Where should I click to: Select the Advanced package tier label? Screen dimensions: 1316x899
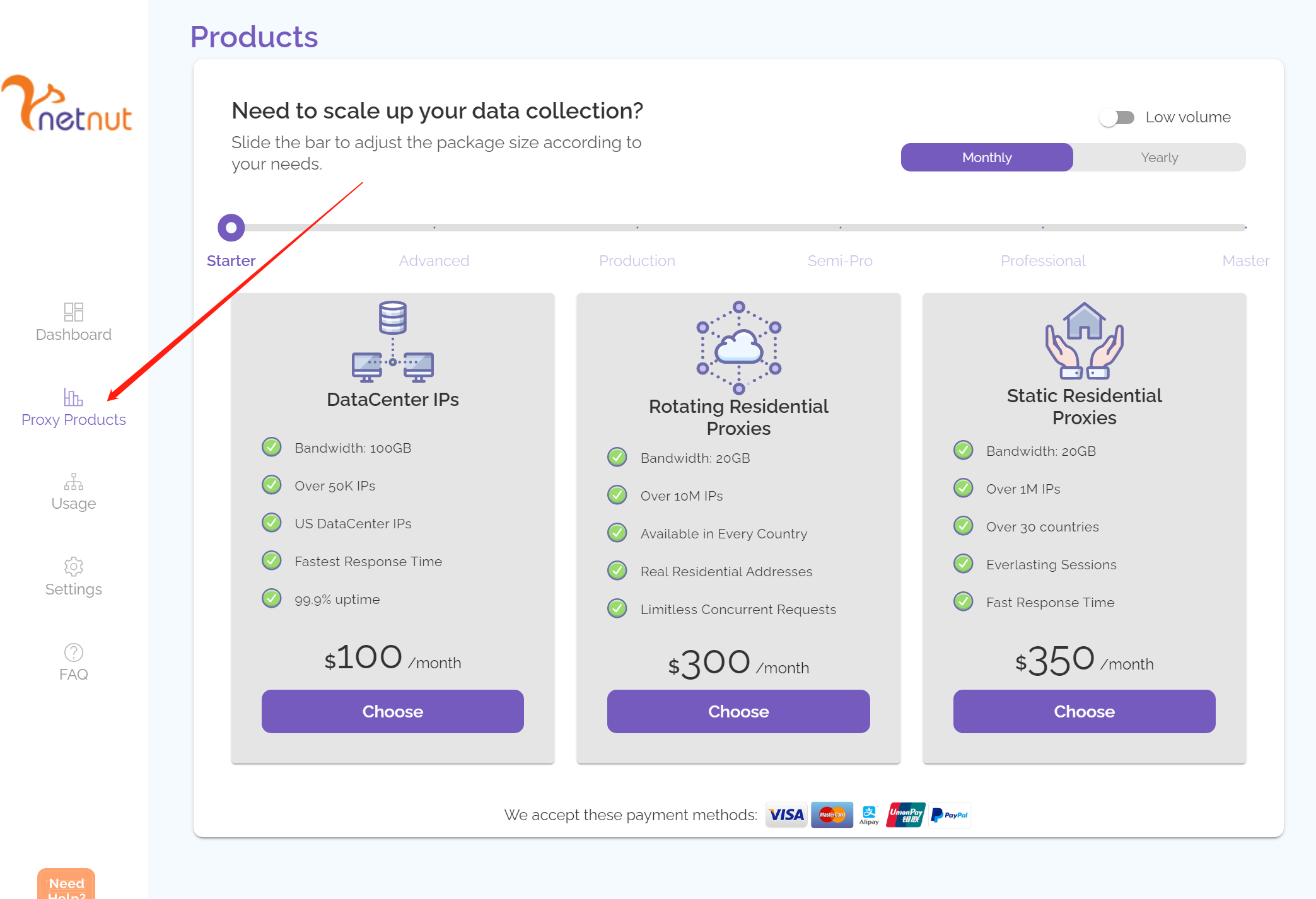click(434, 261)
